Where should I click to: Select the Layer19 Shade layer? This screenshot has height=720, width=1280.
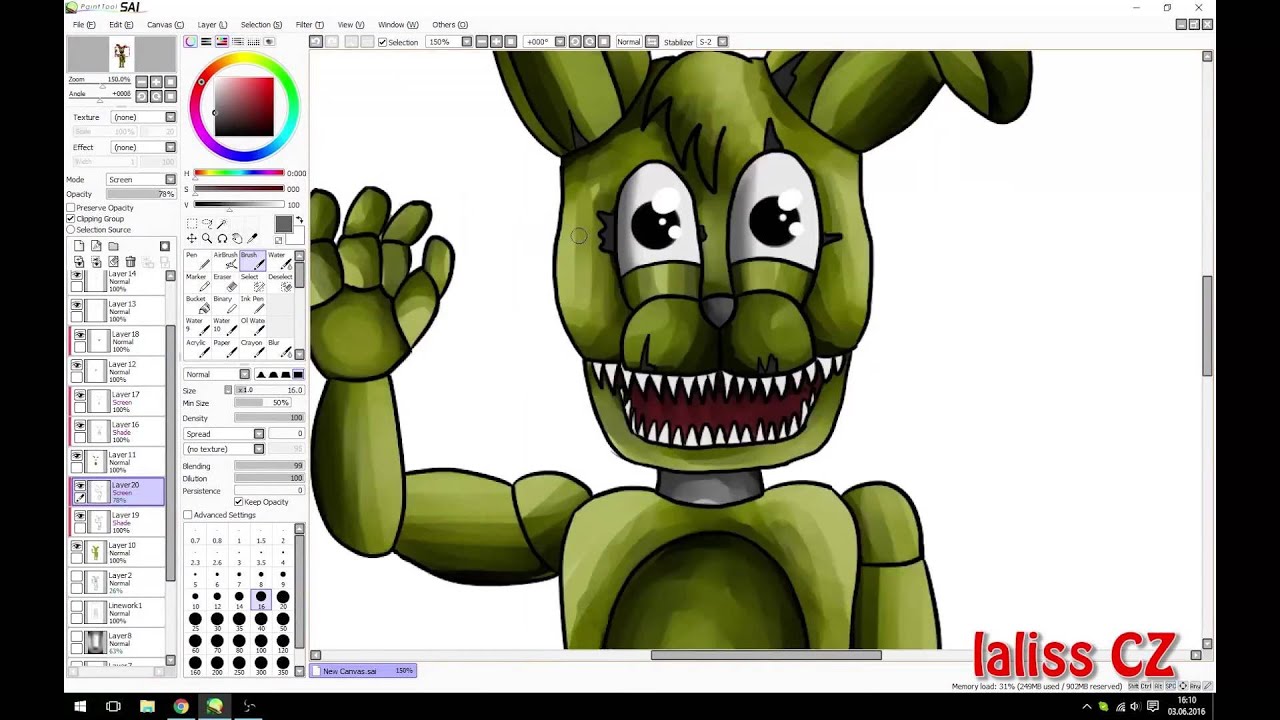tap(118, 522)
